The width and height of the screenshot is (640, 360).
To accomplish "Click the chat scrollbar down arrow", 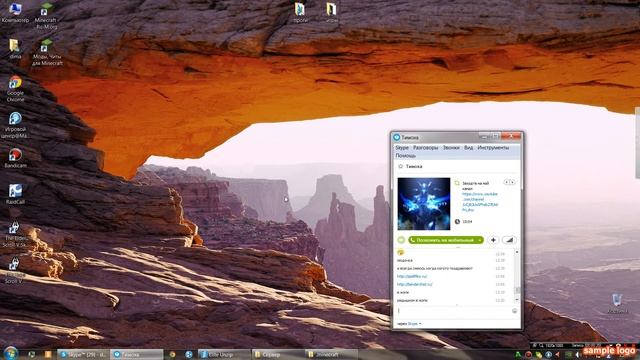I will point(517,300).
